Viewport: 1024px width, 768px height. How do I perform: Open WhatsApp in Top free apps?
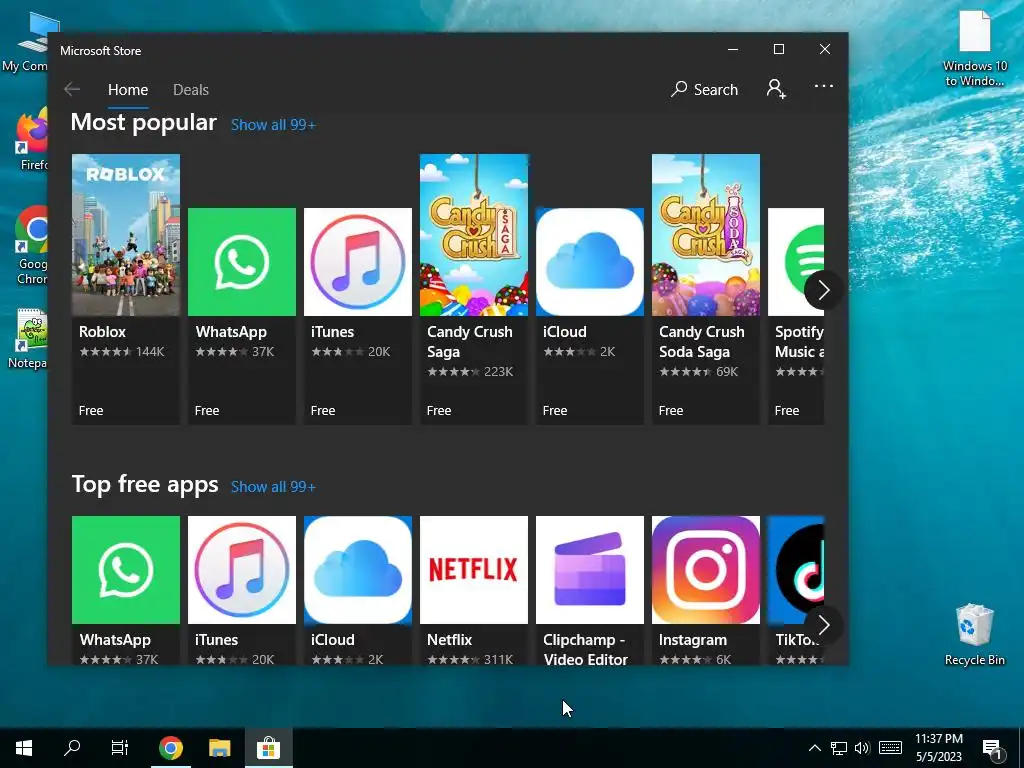(125, 590)
